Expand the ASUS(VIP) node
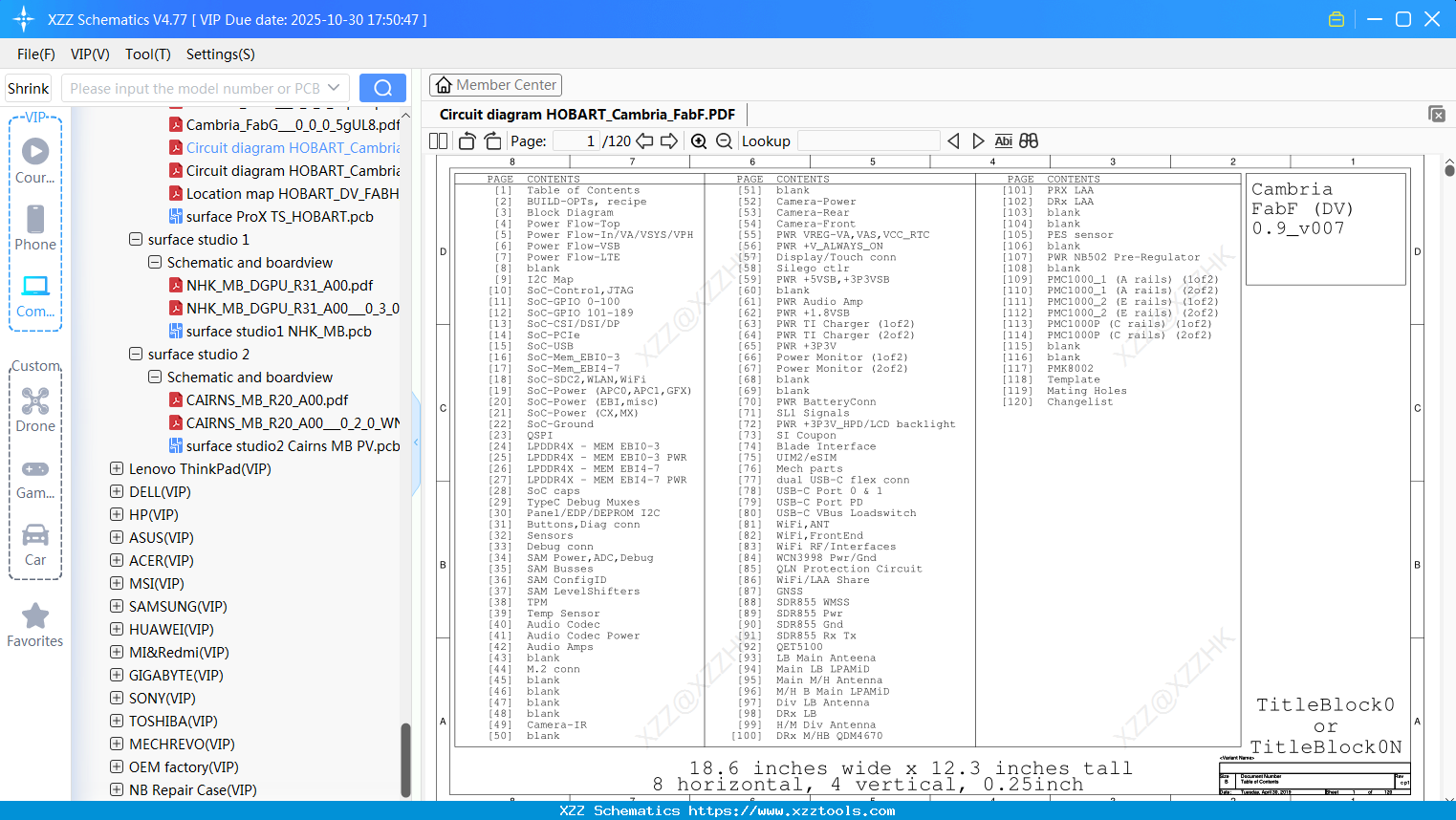Image resolution: width=1456 pixels, height=820 pixels. point(117,537)
